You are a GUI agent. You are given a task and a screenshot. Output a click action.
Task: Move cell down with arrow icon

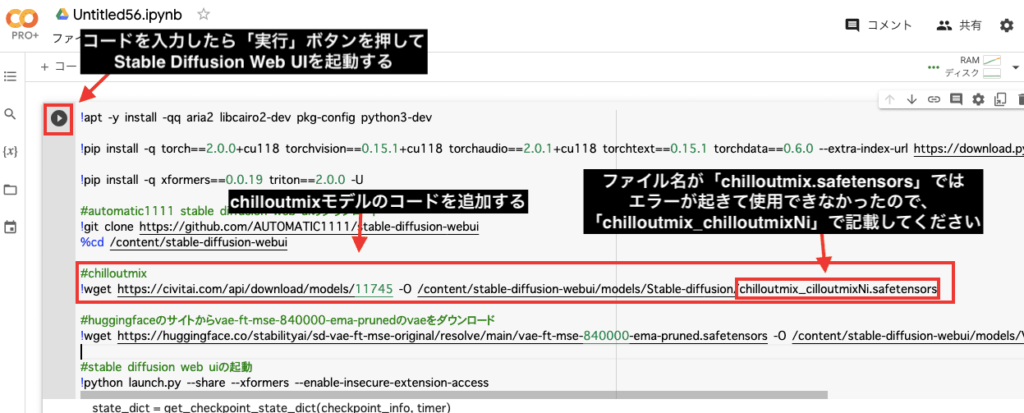click(912, 99)
